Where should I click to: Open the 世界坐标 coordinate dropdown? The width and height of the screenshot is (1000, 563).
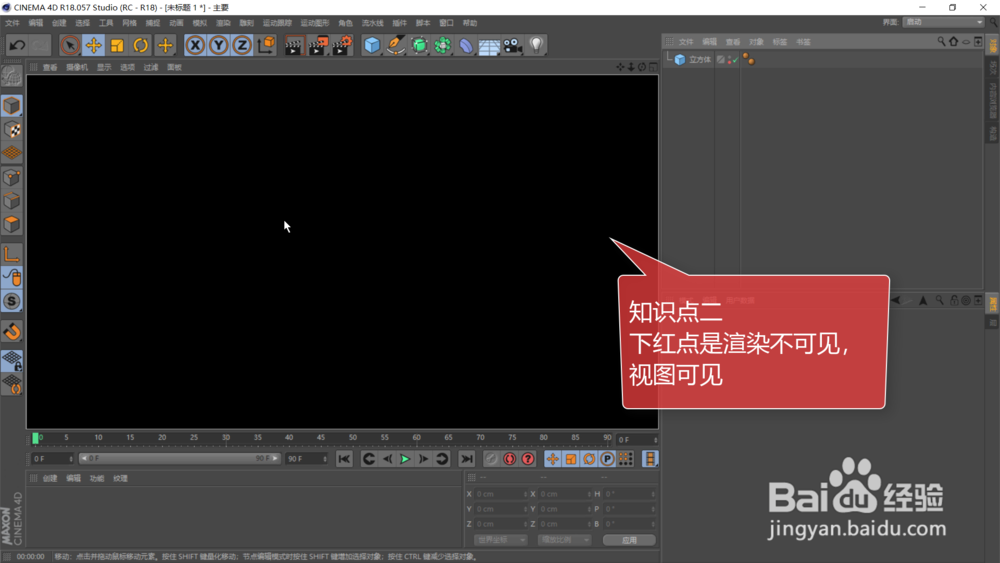pyautogui.click(x=500, y=540)
